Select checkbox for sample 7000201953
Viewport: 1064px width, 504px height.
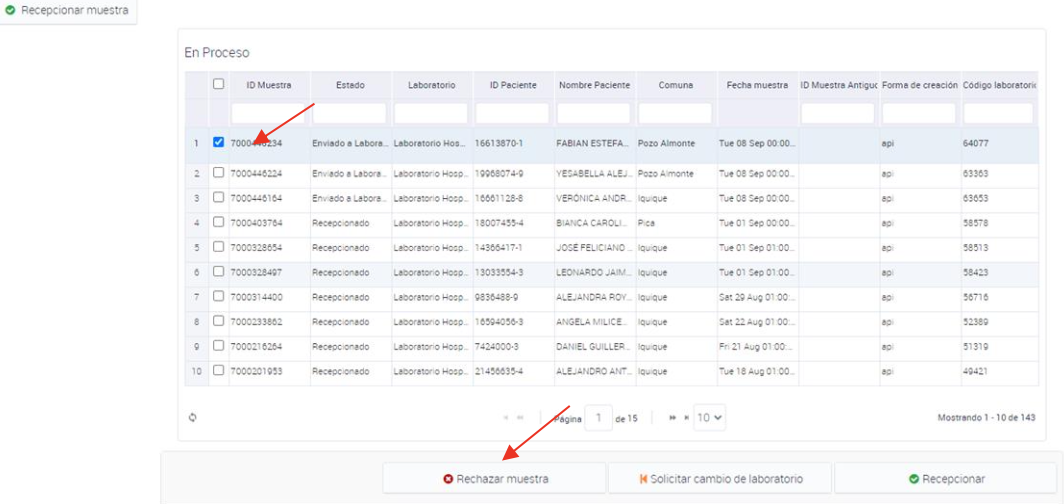tap(218, 370)
